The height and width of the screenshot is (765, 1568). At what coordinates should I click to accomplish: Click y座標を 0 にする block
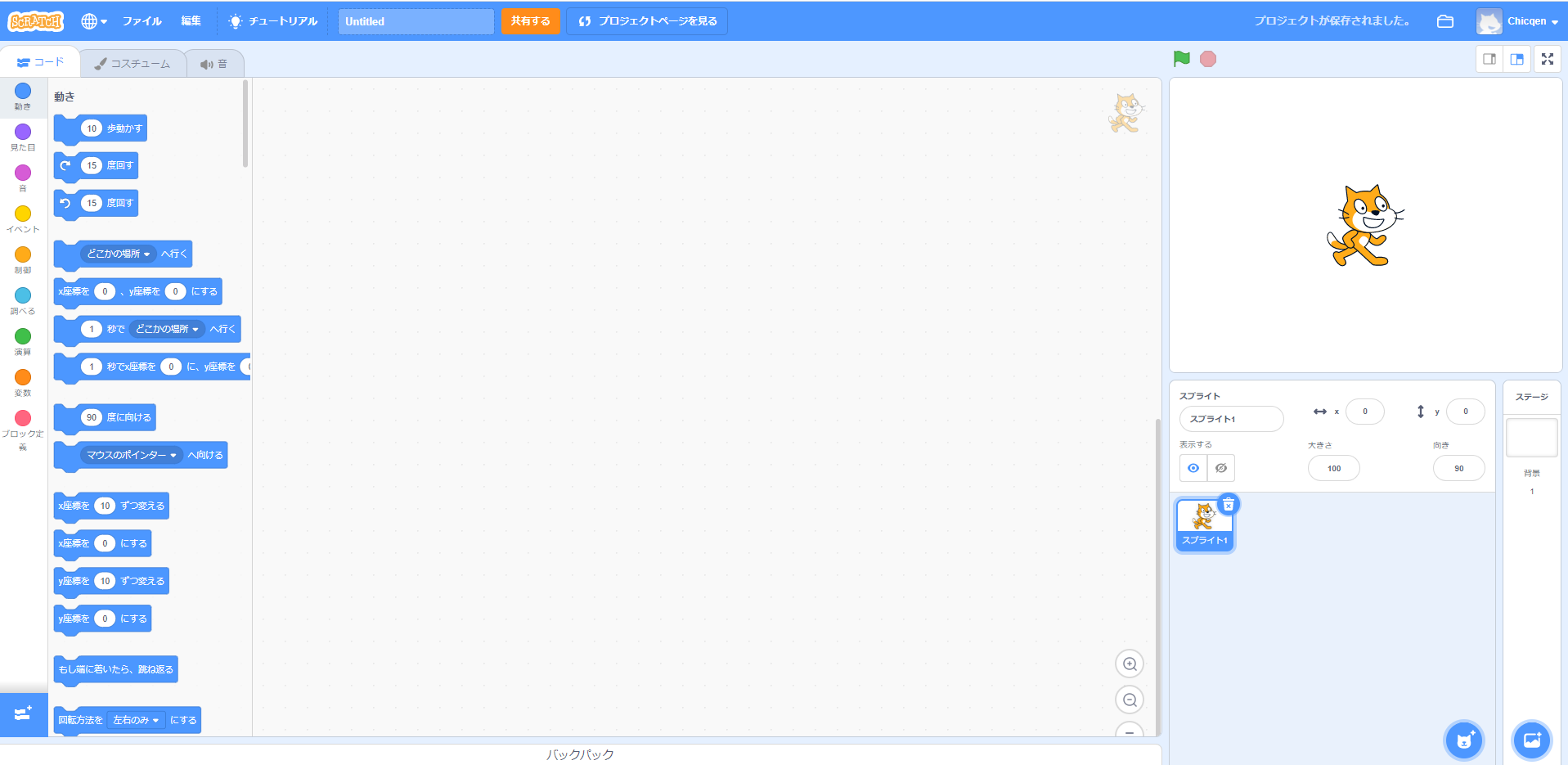(x=102, y=619)
